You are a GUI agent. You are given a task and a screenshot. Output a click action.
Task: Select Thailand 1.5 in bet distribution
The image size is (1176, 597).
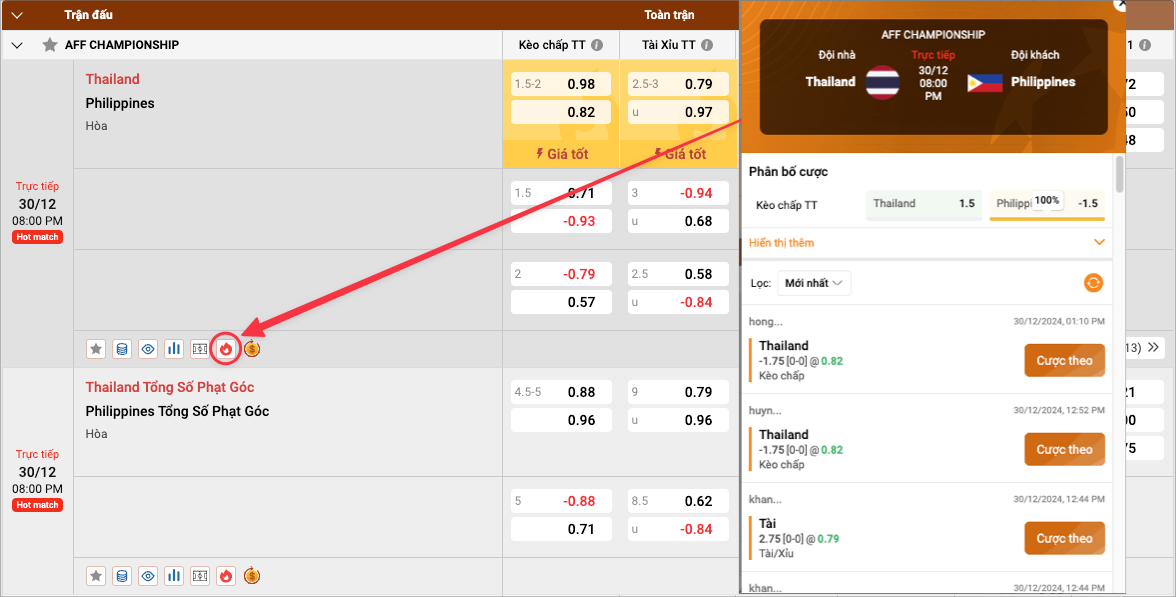[x=923, y=204]
